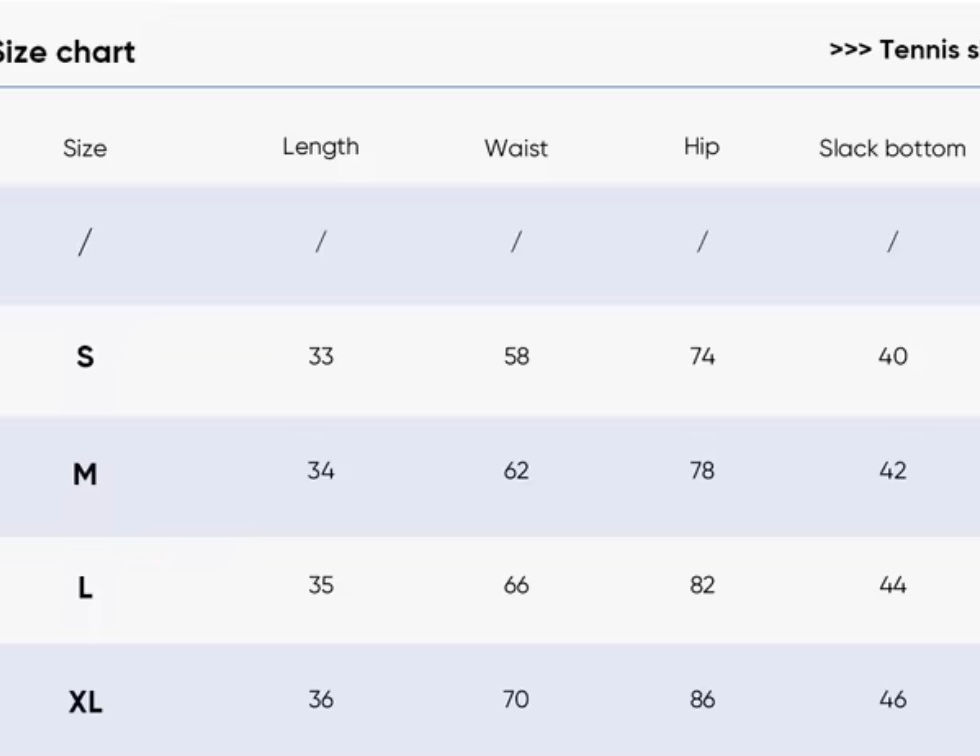Select the XL size row label
Viewport: 980px width, 756px height.
point(85,702)
